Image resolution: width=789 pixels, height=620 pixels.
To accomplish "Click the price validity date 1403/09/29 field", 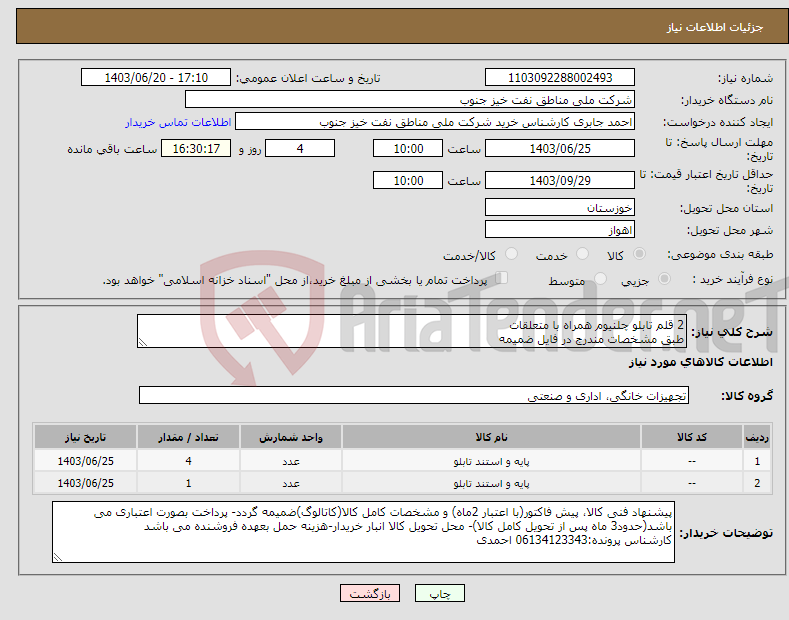I will (x=560, y=180).
